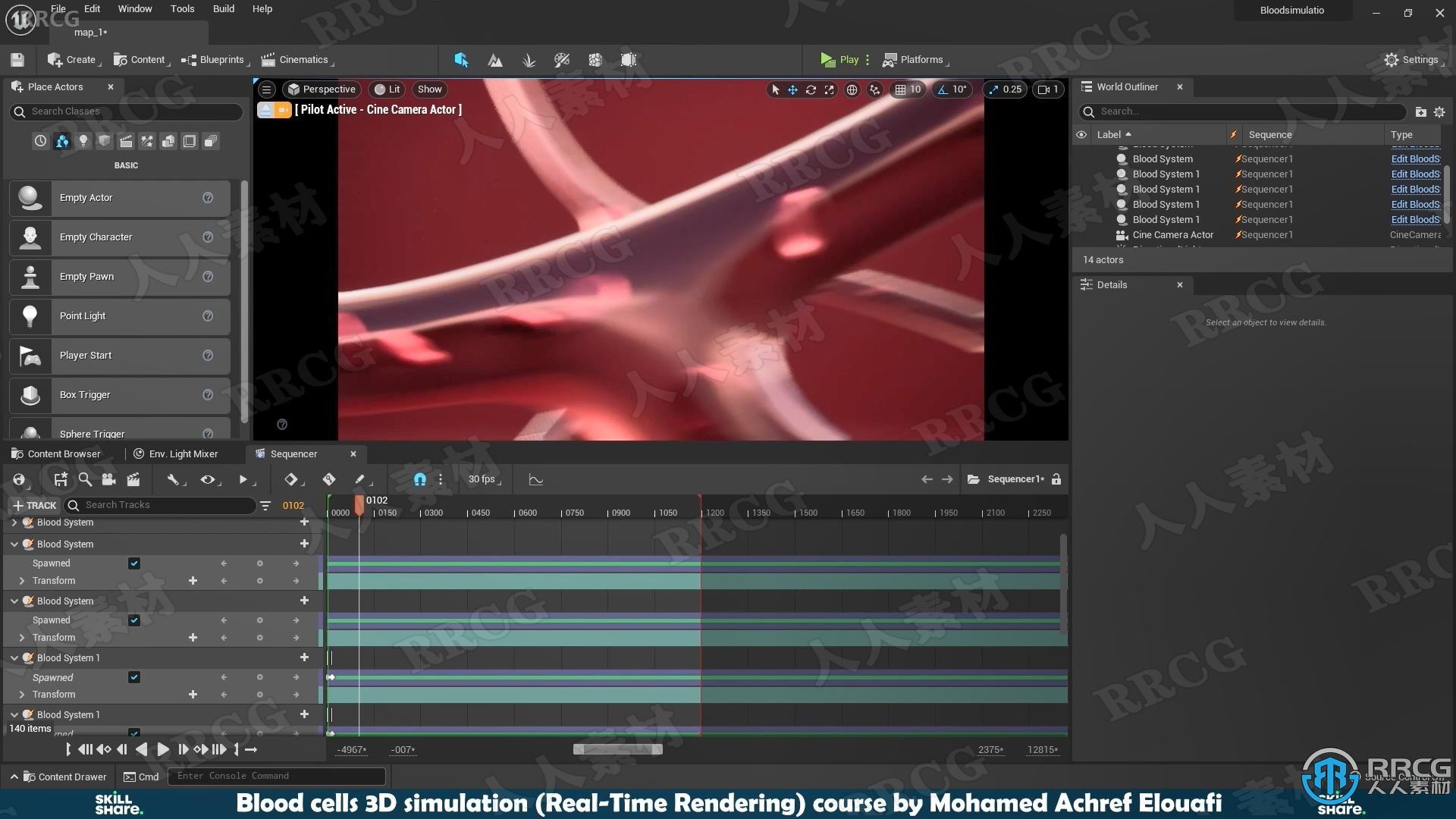1456x819 pixels.
Task: Open World Outliner settings gear
Action: (x=1439, y=111)
